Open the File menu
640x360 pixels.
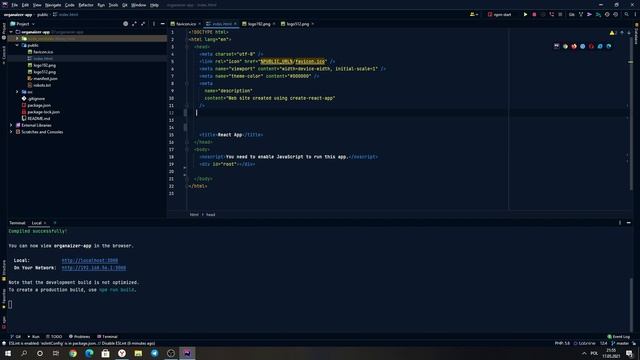coord(15,5)
